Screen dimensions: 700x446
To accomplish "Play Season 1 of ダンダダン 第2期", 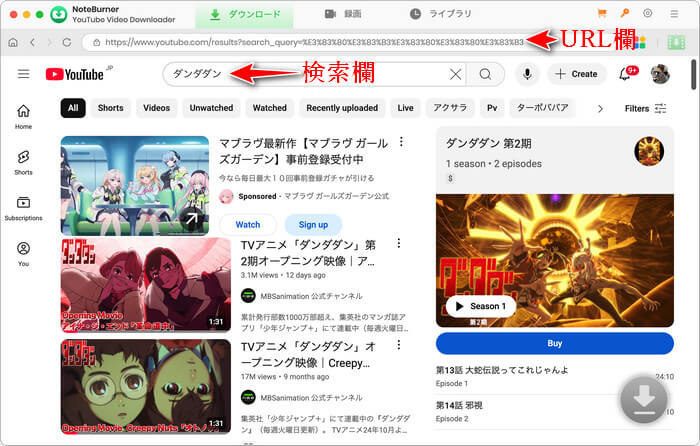I will 481,306.
